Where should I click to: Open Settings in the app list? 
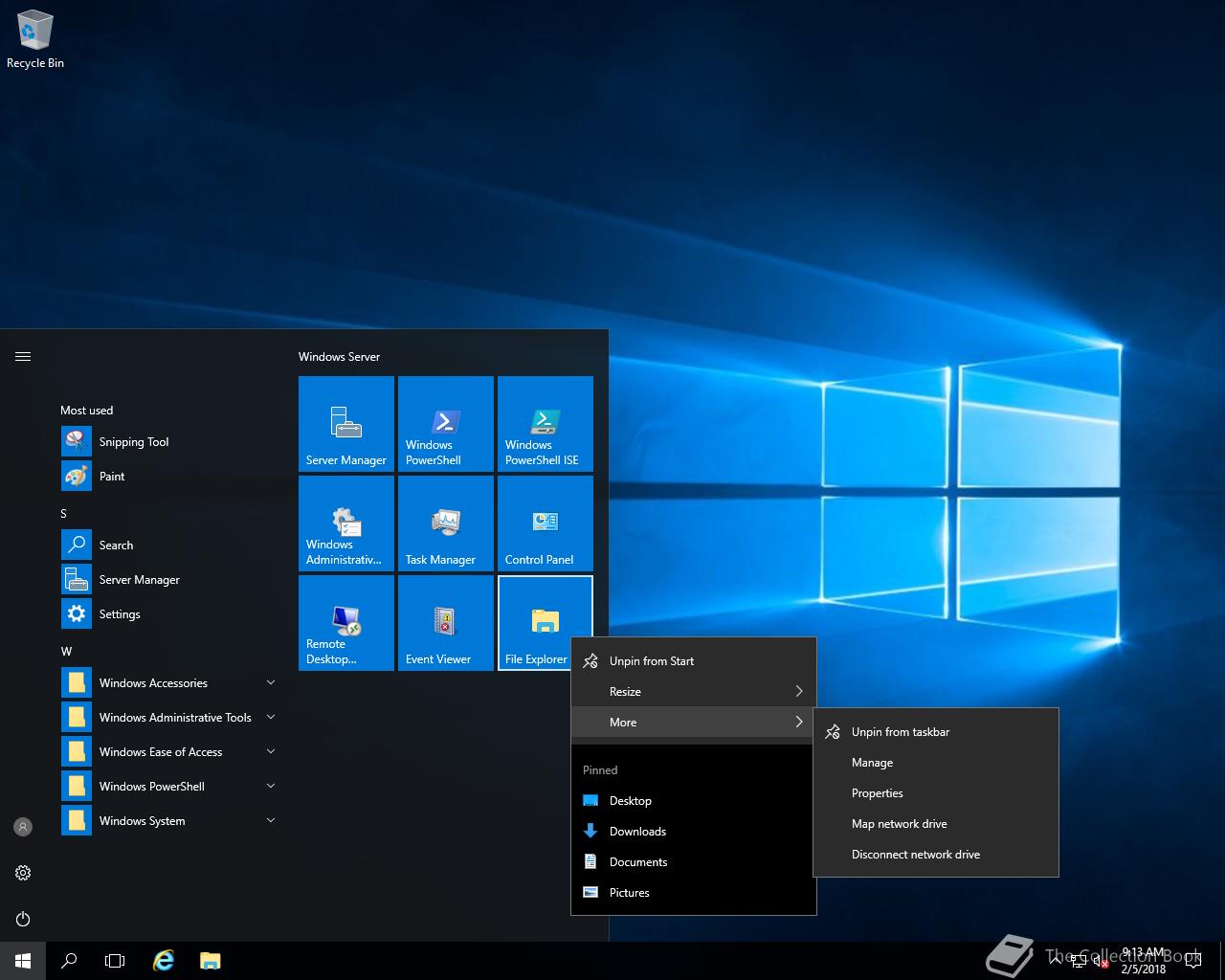click(x=168, y=613)
